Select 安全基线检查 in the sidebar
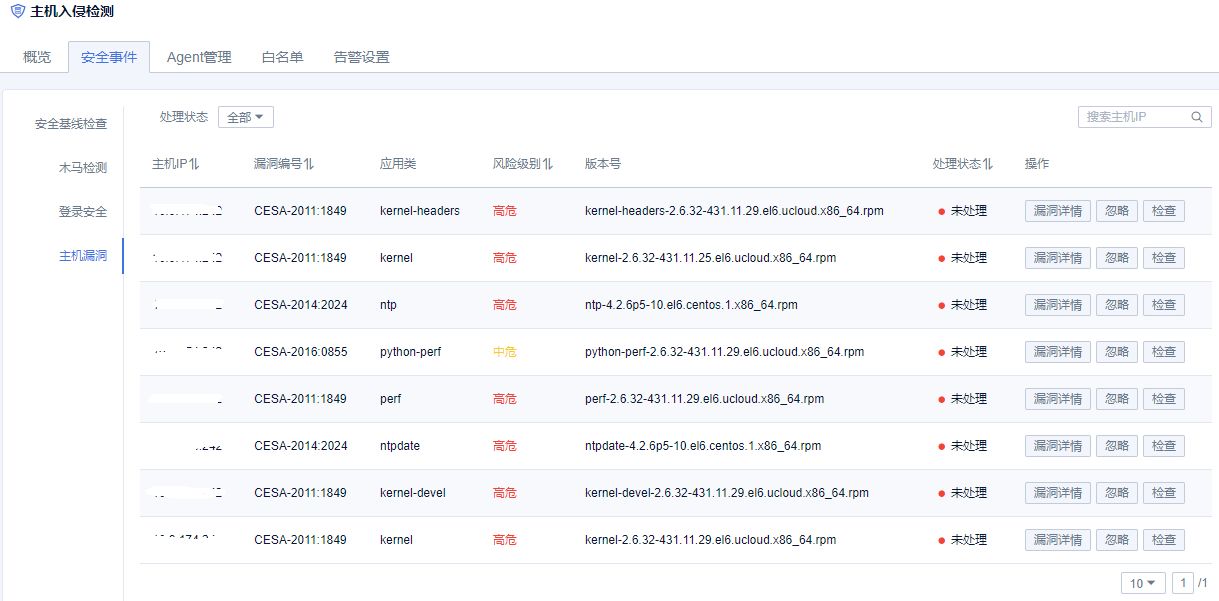The image size is (1219, 601). click(x=71, y=124)
